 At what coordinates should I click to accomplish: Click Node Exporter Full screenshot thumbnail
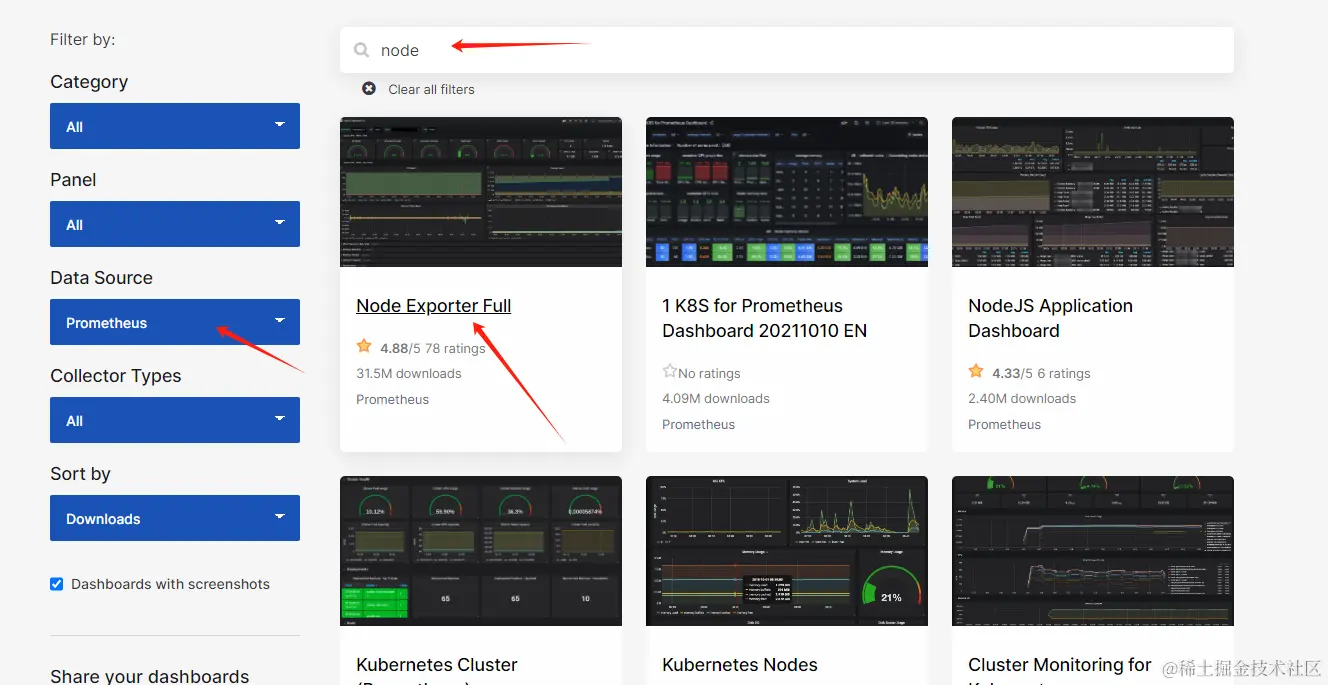point(481,192)
